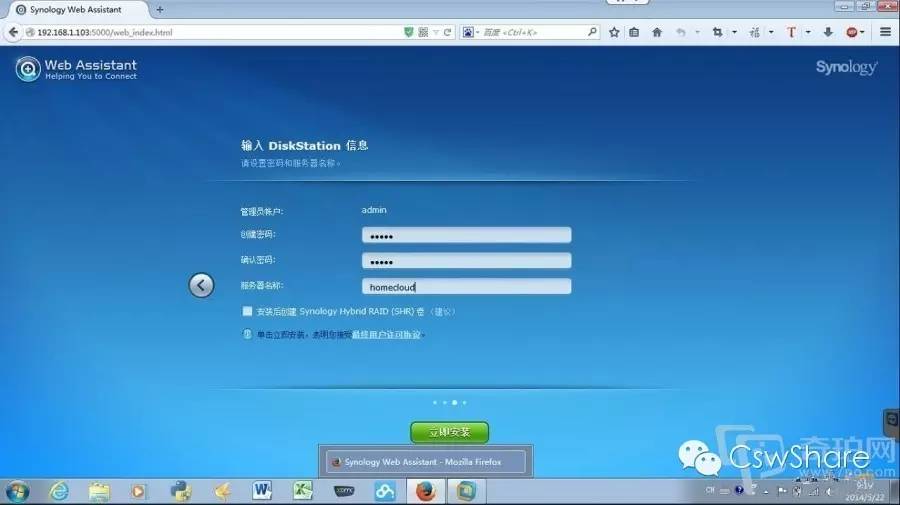The width and height of the screenshot is (900, 505).
Task: Click the QR code icon in address bar
Action: (423, 32)
